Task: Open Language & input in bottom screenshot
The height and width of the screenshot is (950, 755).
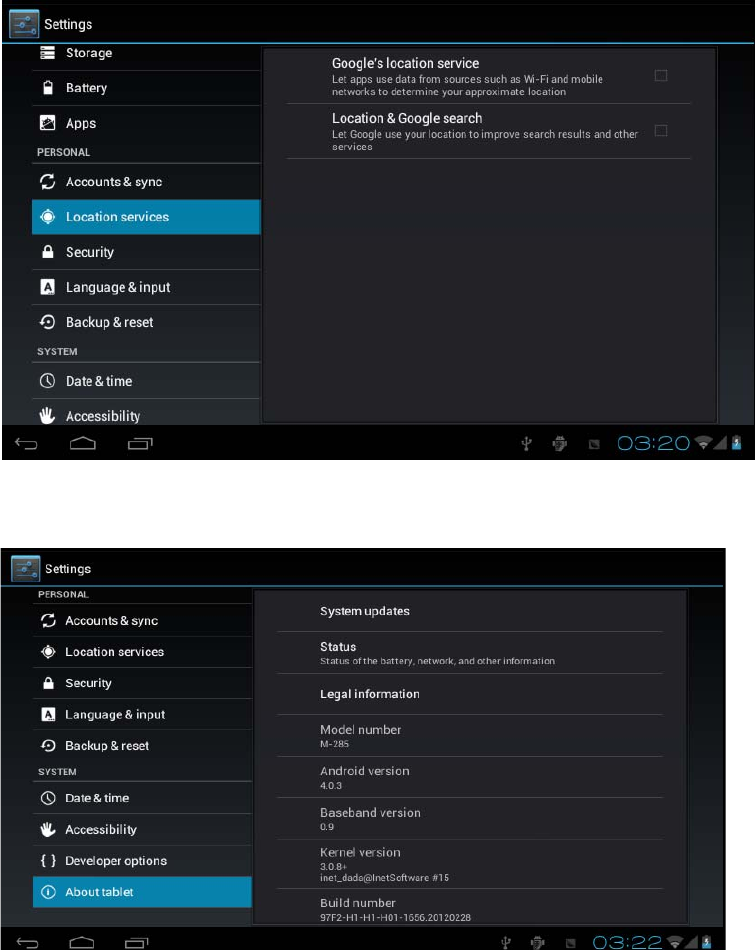Action: click(x=142, y=714)
